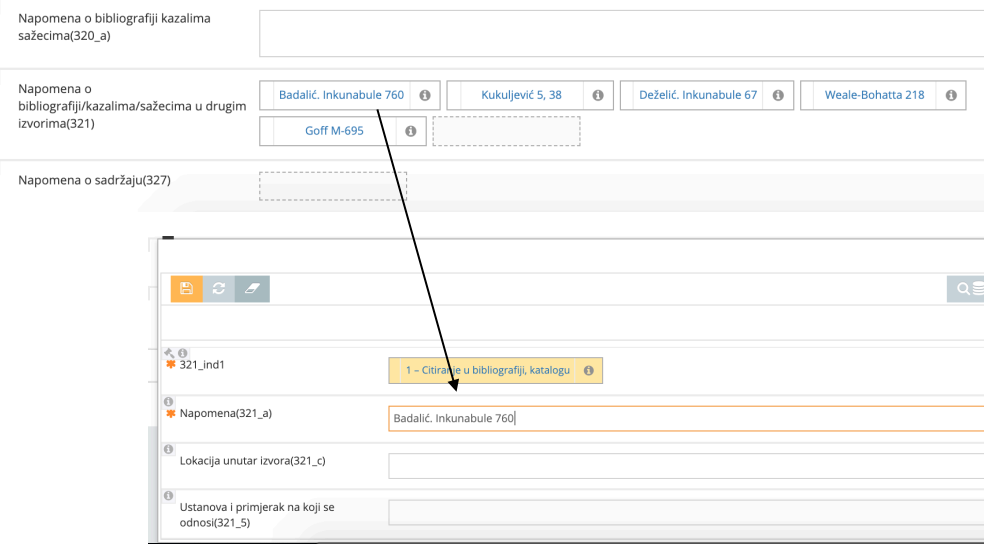
Task: Click the 'Napomena(321_a)' field label
Action: (225, 413)
